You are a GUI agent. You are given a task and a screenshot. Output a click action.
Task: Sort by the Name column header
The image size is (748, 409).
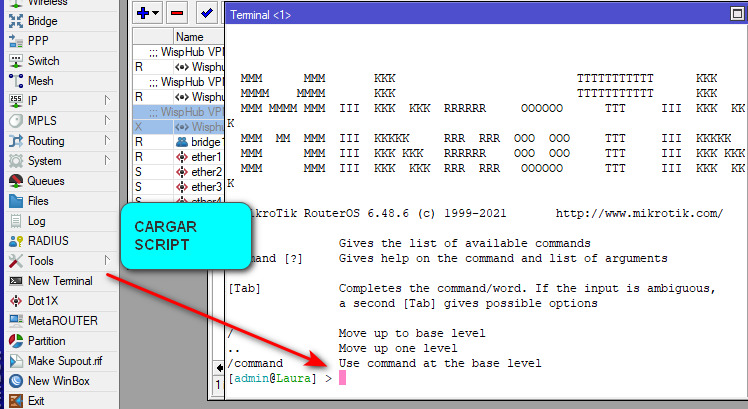189,37
